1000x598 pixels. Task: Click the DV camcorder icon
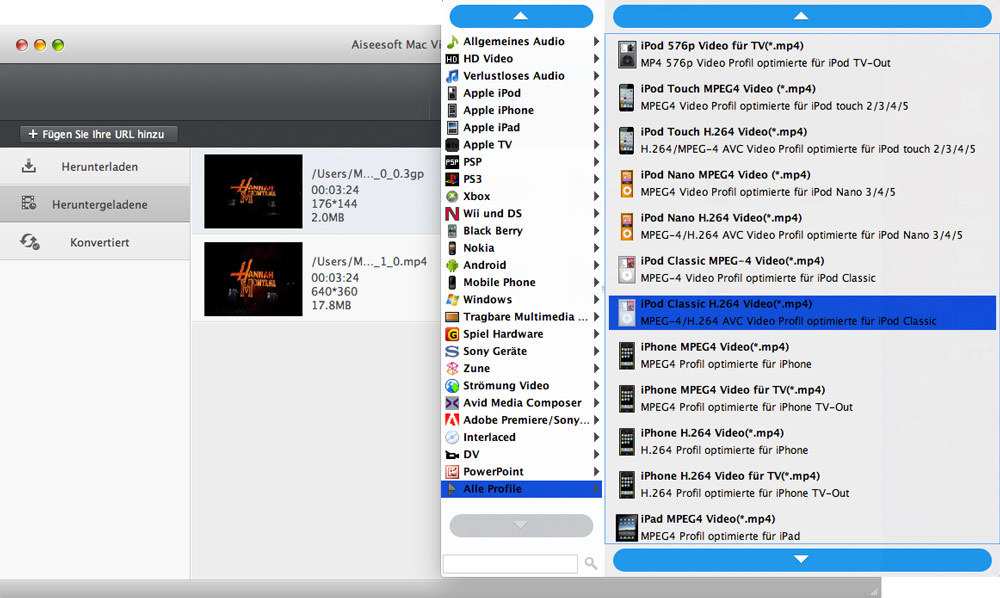point(452,455)
